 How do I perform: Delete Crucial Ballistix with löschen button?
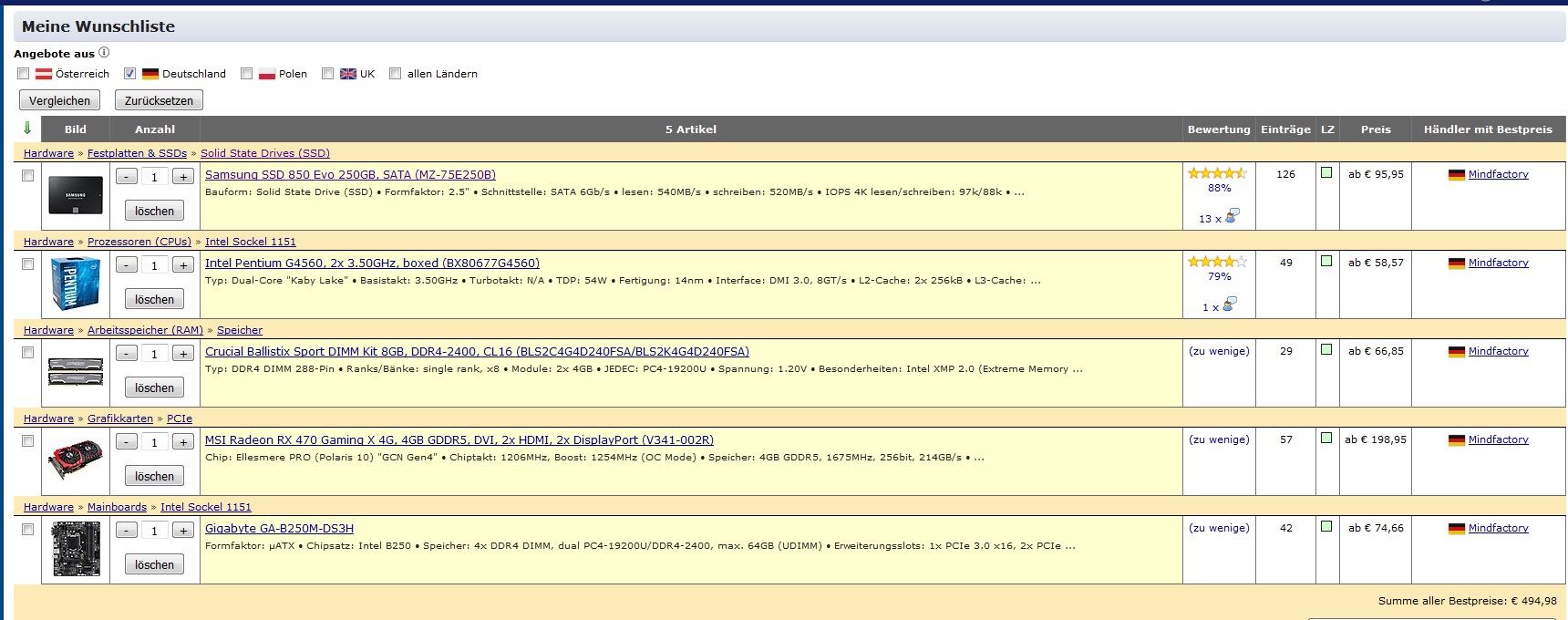click(154, 387)
